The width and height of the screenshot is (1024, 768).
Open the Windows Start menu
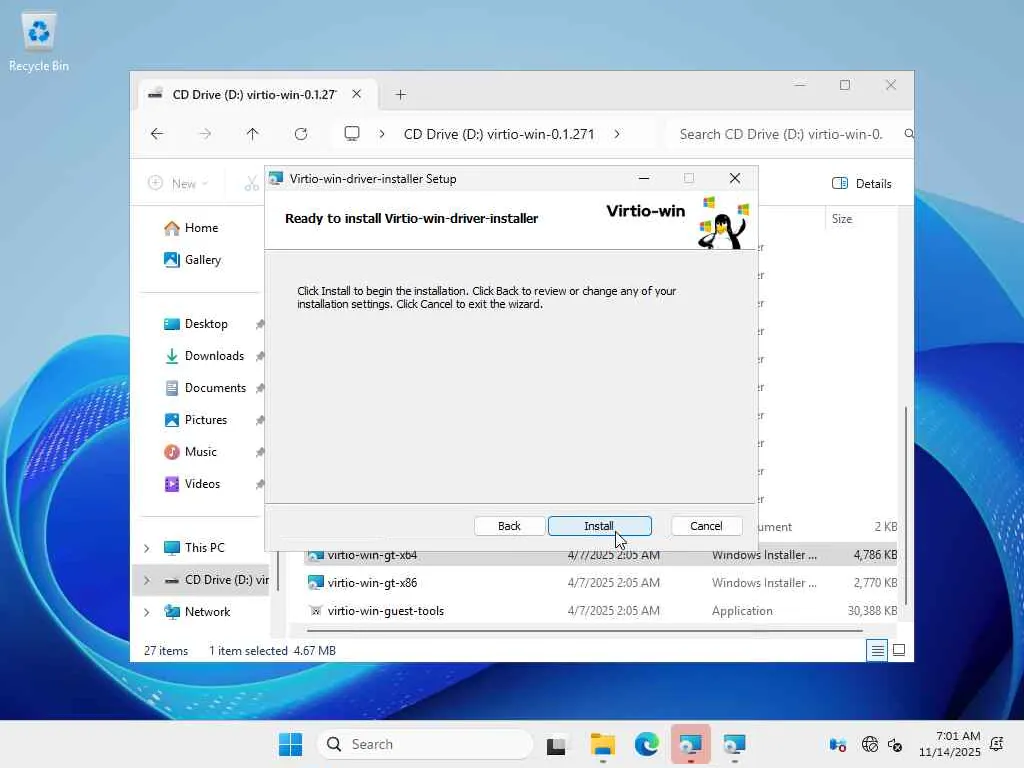[x=290, y=744]
